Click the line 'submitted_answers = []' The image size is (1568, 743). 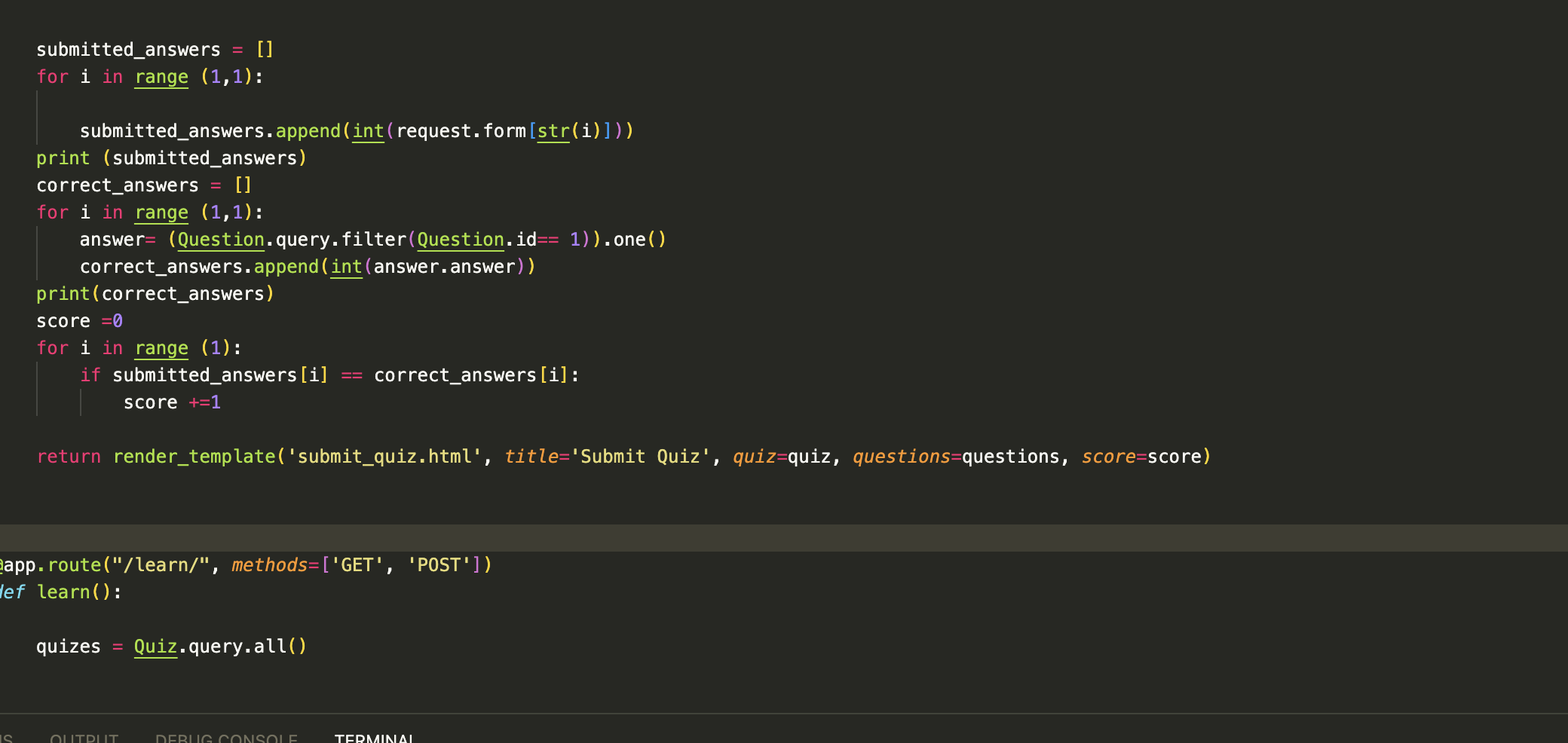[x=155, y=50]
